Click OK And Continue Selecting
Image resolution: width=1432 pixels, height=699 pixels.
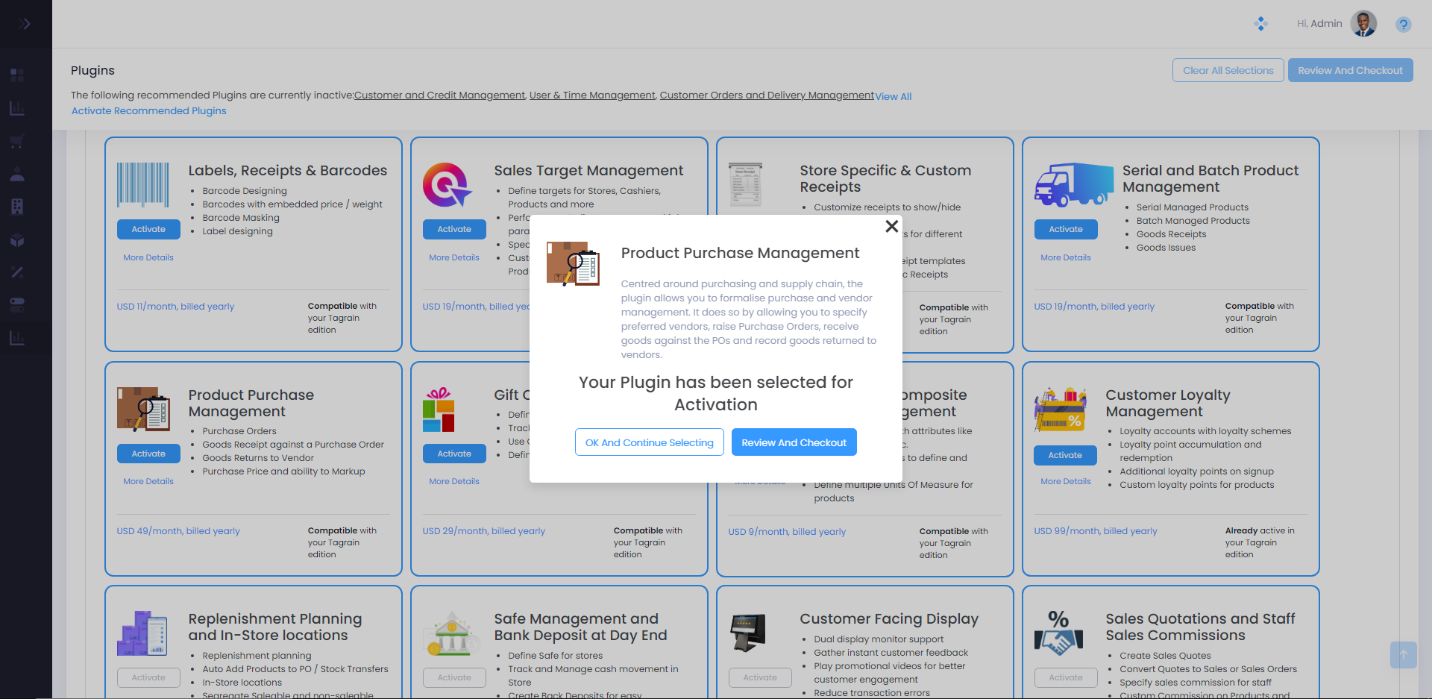(649, 442)
